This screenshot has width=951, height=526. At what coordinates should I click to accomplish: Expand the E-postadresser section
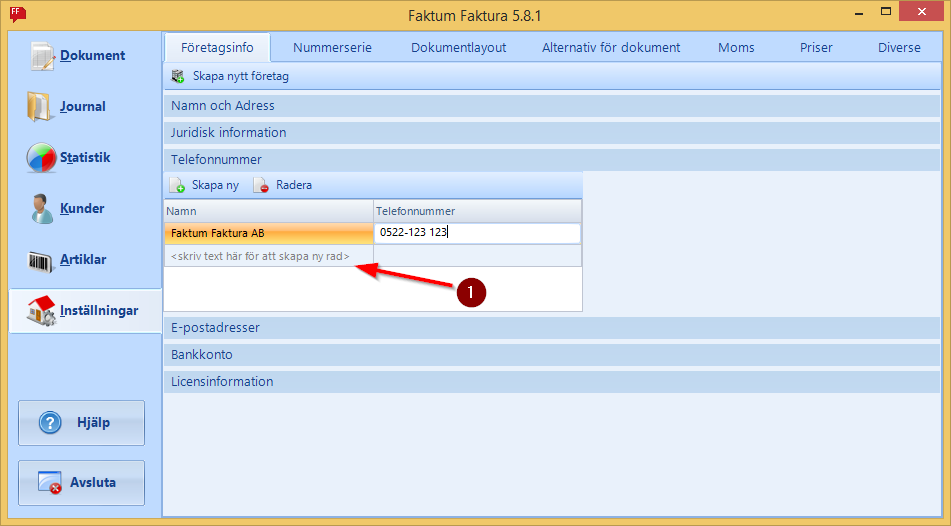tap(552, 328)
